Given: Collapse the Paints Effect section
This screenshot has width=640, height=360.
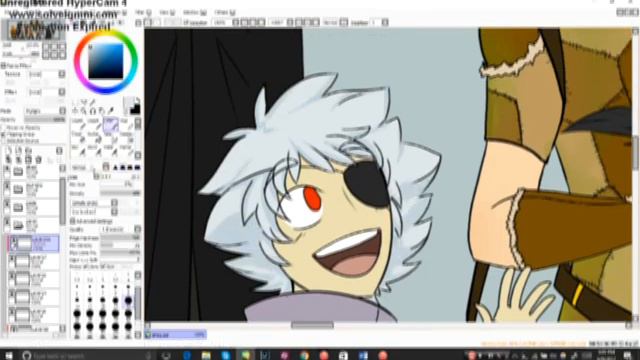Looking at the screenshot, I should pos(3,66).
